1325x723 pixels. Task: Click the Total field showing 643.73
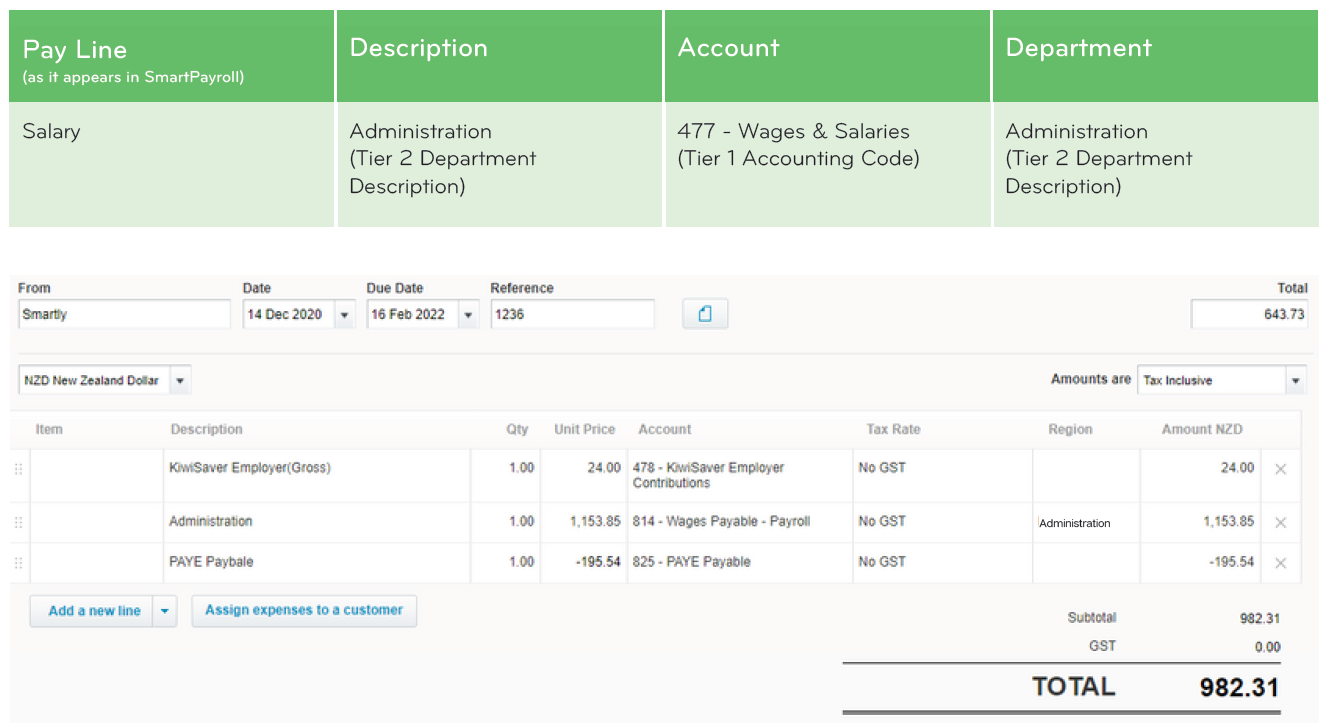pos(1249,313)
